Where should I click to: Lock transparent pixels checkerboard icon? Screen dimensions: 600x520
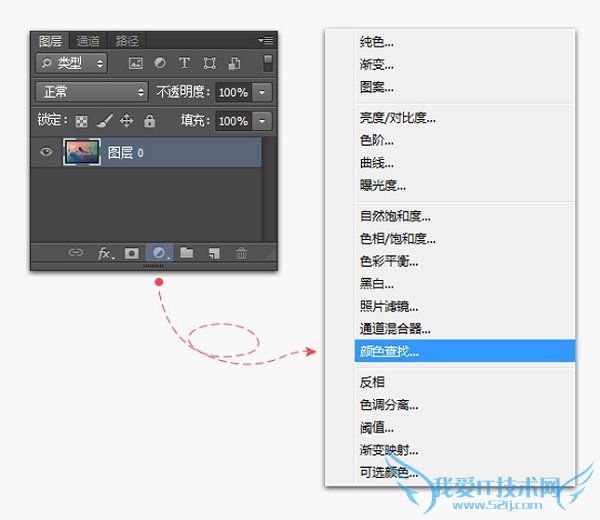[81, 121]
